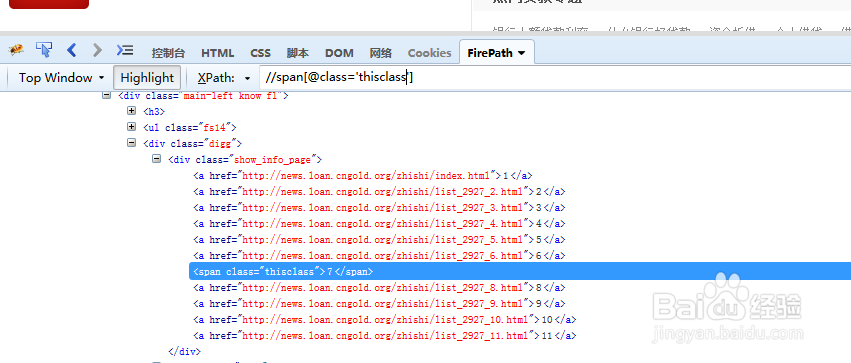This screenshot has width=851, height=363.
Task: Collapse the div class main-left node
Action: (106, 95)
